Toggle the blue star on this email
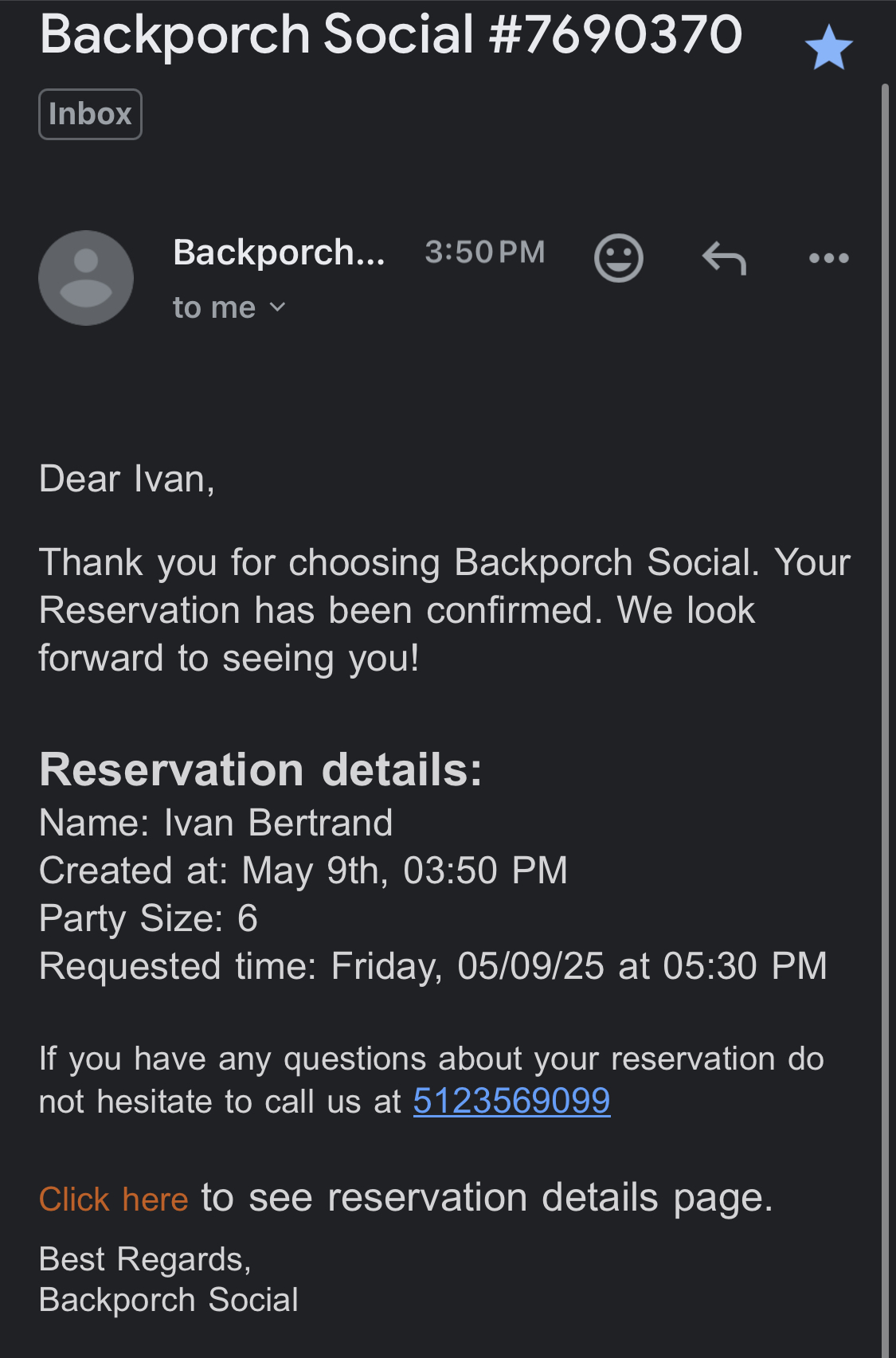 [x=828, y=48]
